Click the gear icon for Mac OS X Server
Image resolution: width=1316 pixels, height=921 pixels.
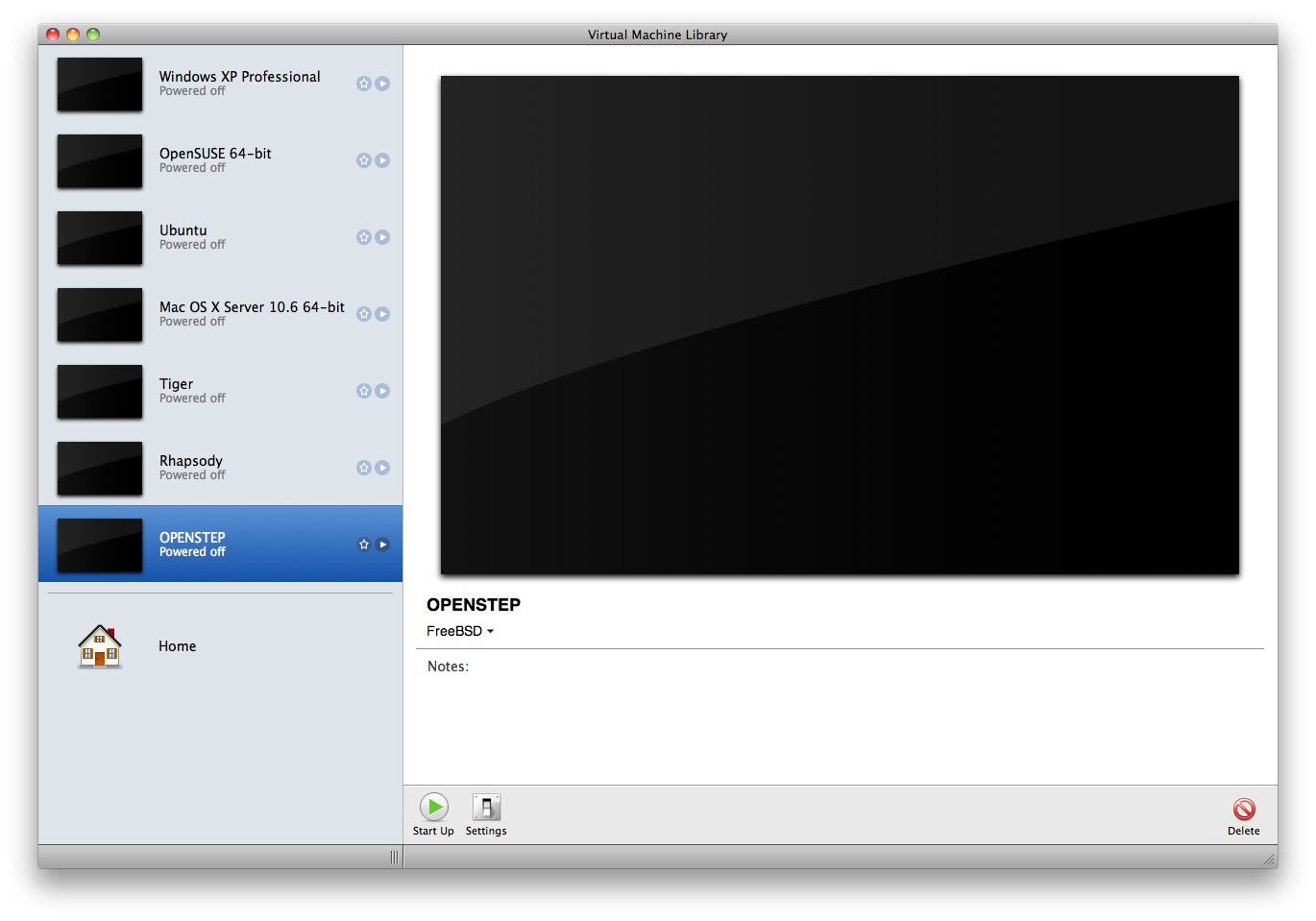[364, 314]
